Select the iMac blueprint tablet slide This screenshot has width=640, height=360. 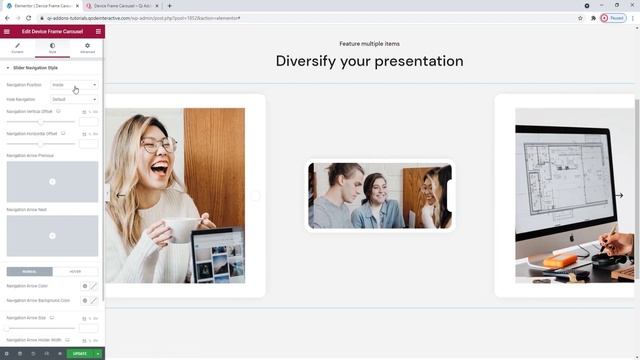(565, 196)
